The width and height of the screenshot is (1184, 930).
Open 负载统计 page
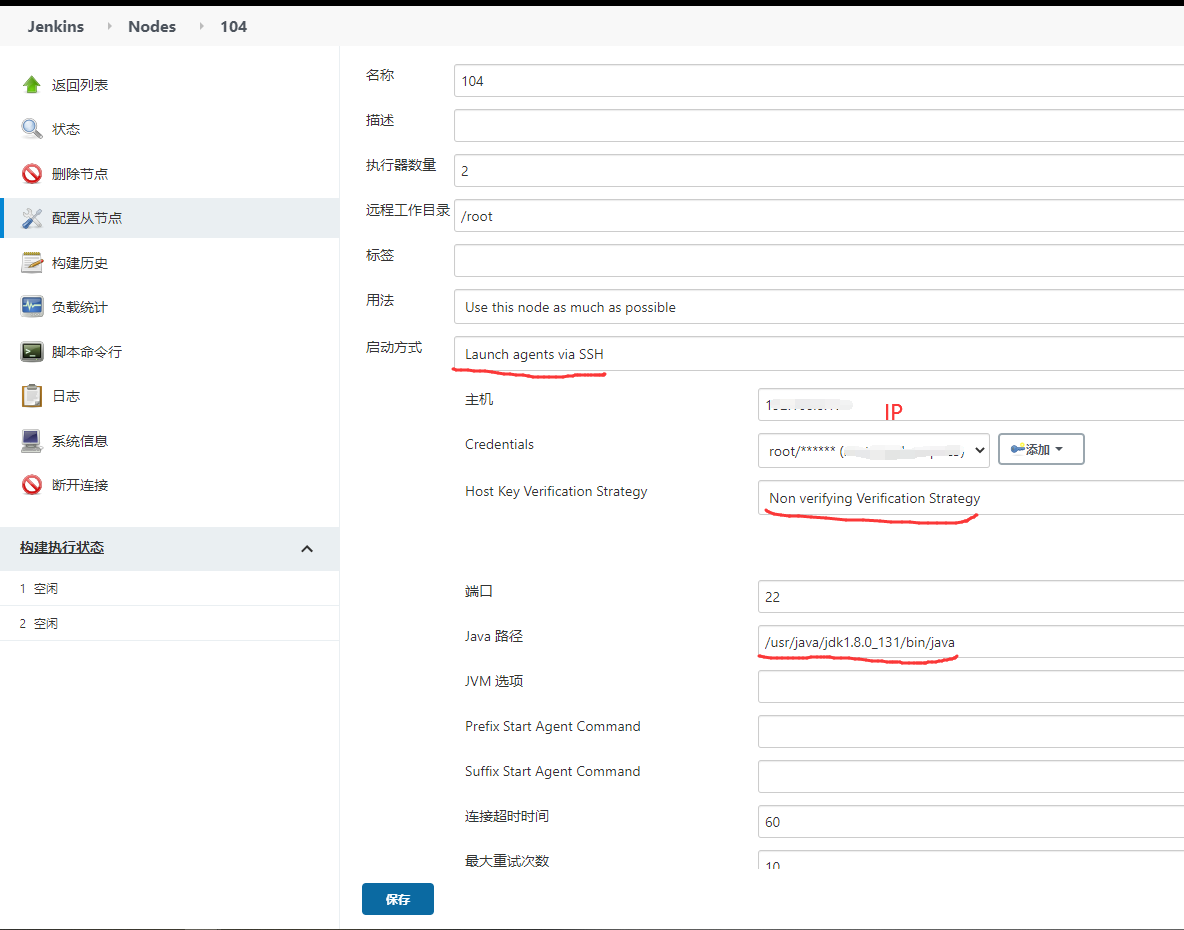pyautogui.click(x=79, y=307)
